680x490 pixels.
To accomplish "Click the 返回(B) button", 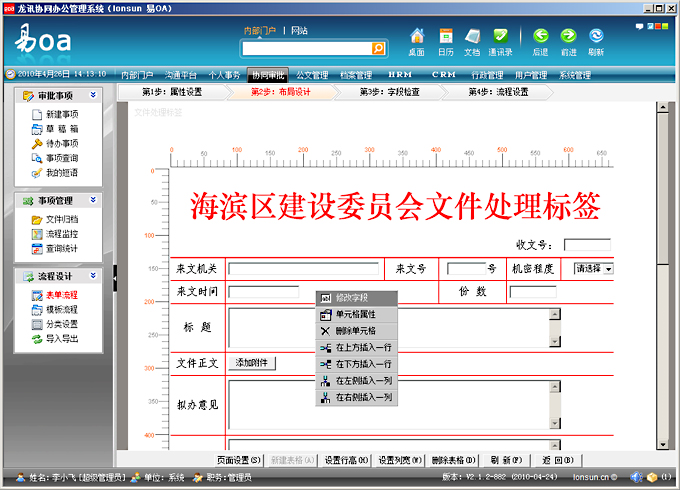I will [558, 461].
